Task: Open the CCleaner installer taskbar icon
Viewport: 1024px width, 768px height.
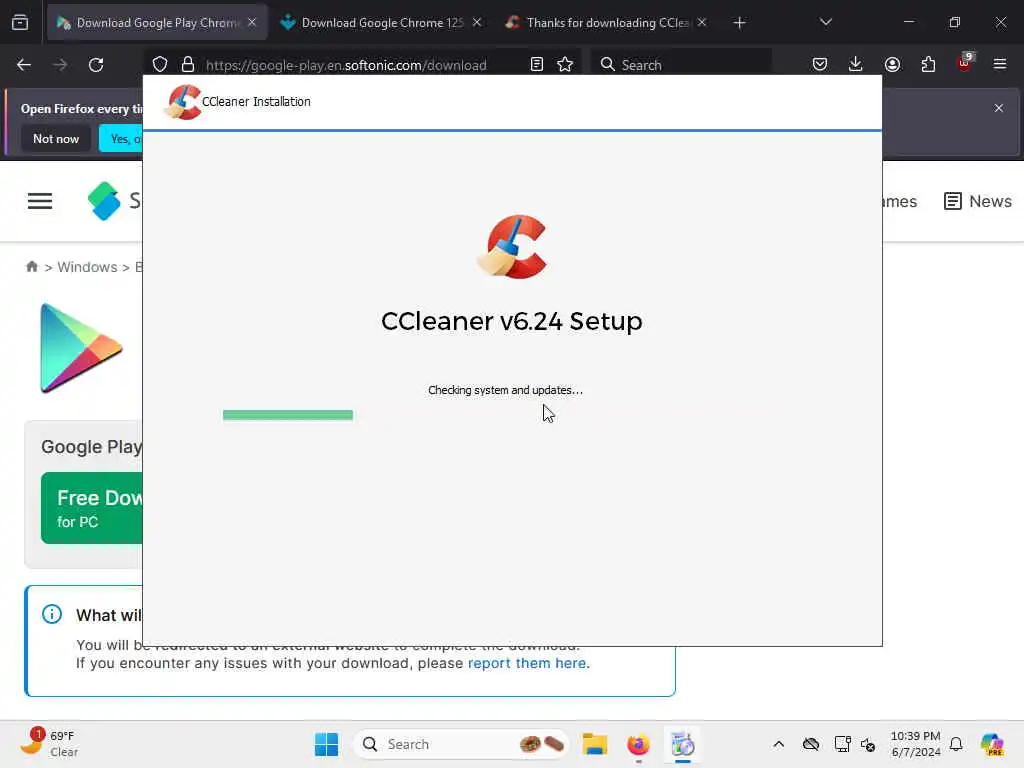Action: tap(682, 744)
